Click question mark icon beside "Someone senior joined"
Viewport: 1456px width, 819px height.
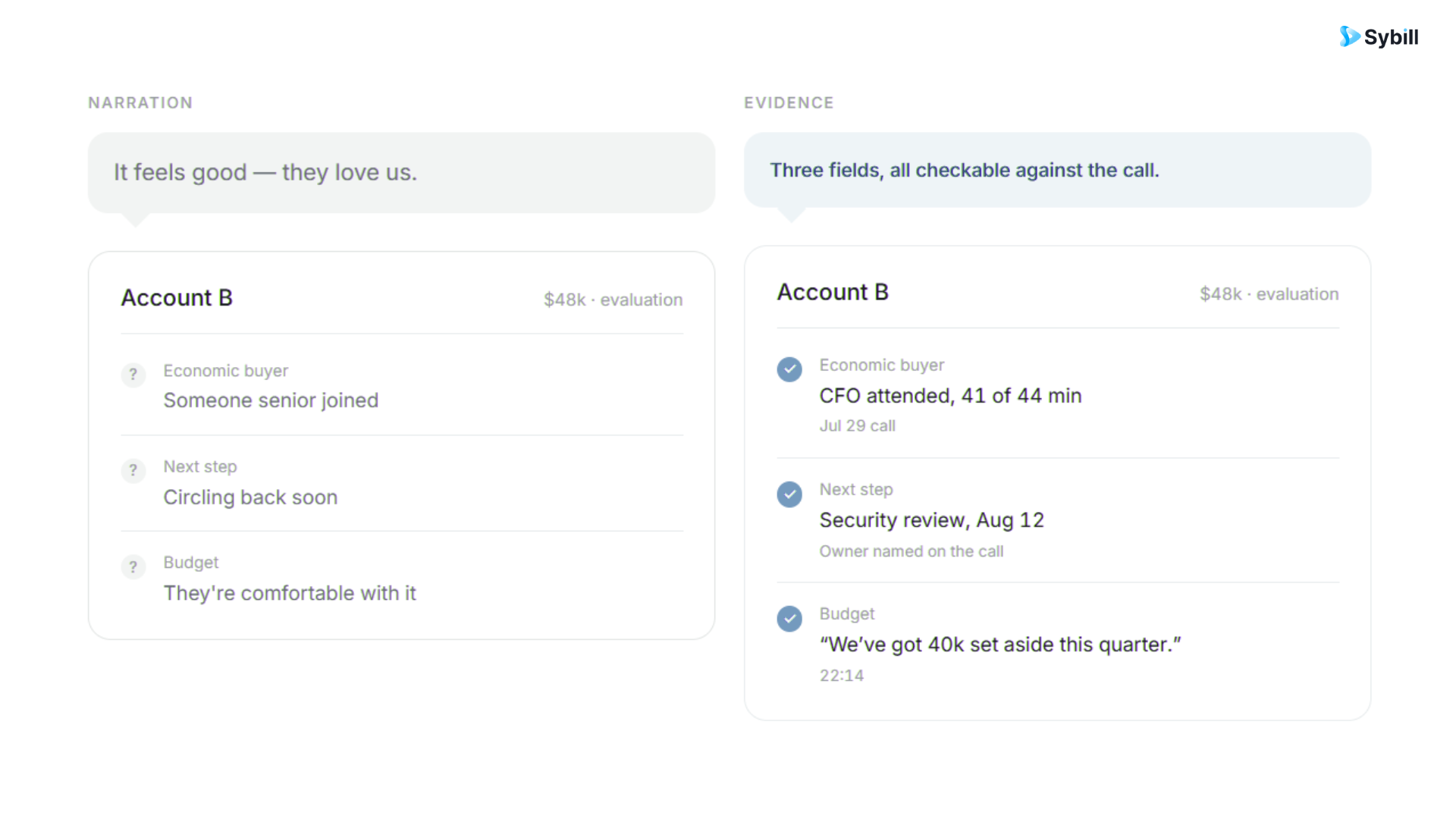coord(133,375)
